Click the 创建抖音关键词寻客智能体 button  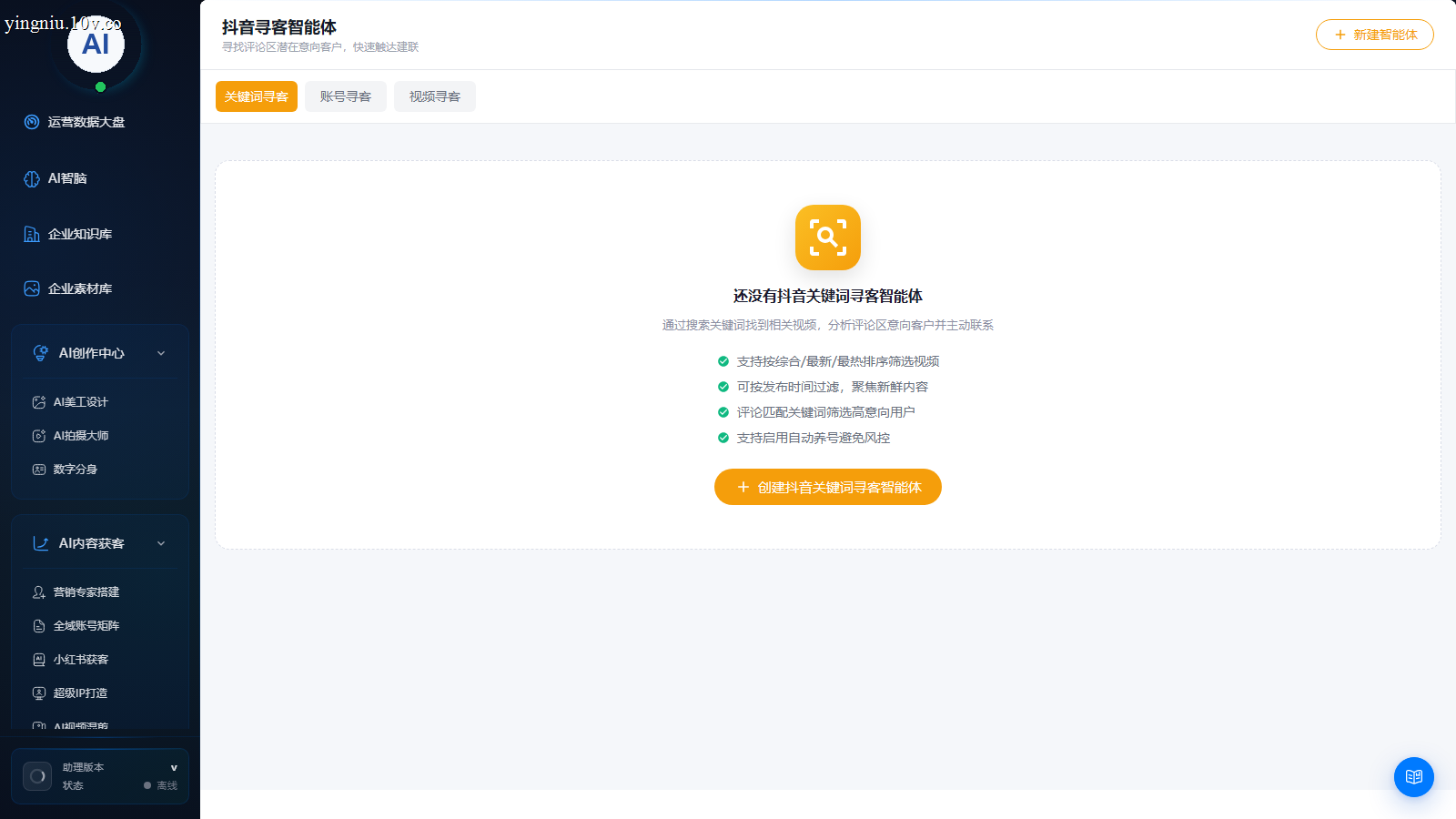(x=828, y=487)
